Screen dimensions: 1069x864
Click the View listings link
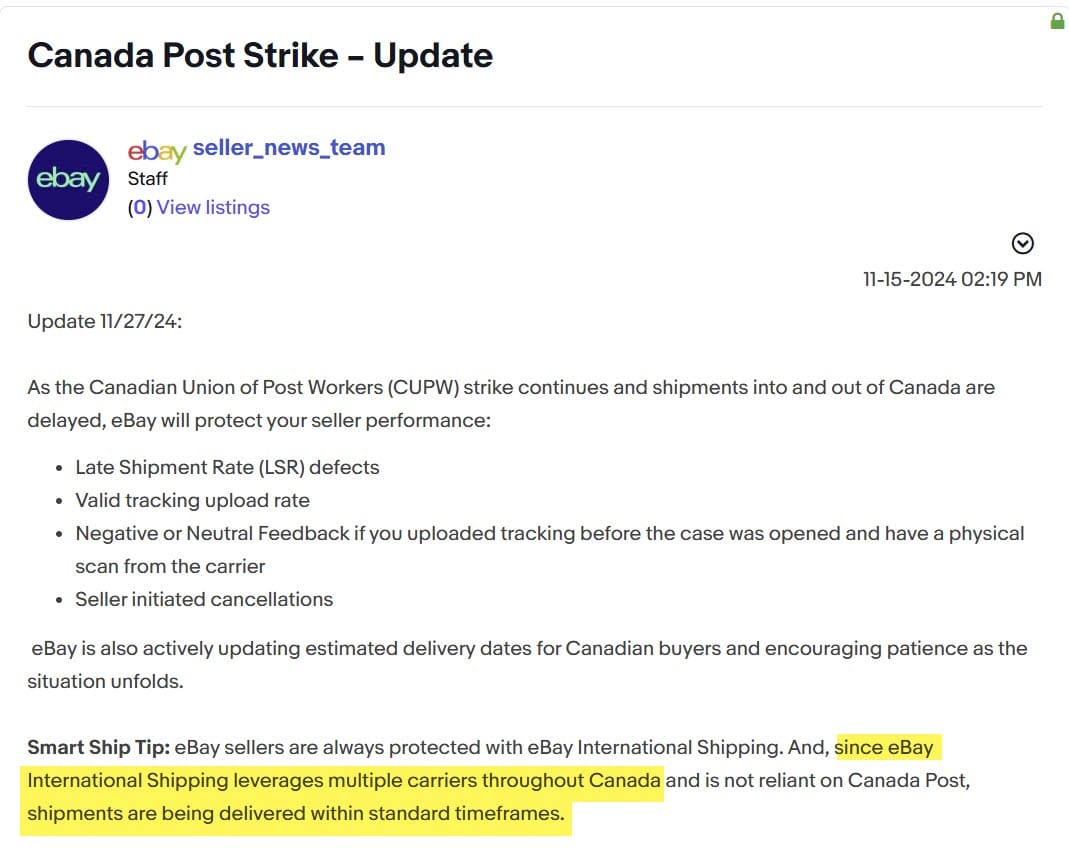click(x=213, y=207)
